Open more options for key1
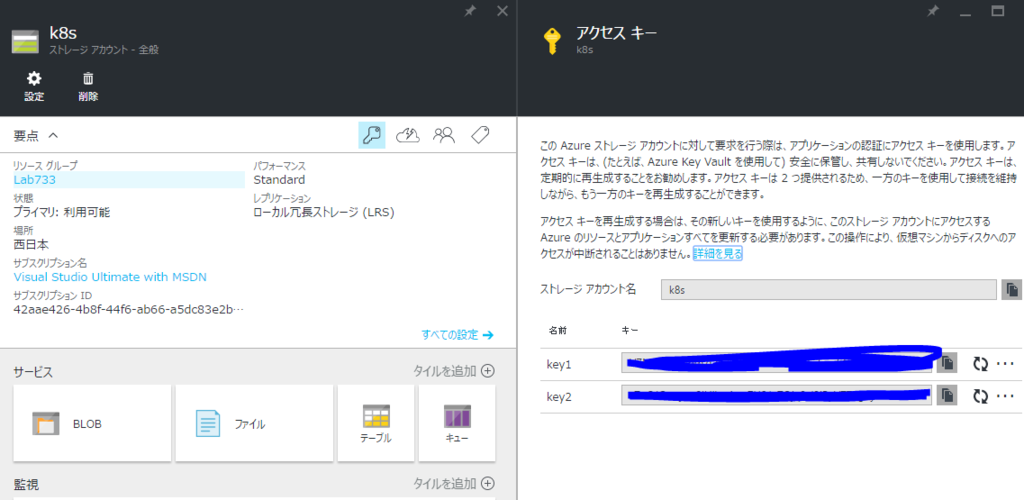Screen dimensions: 1024x500 [x=1006, y=364]
